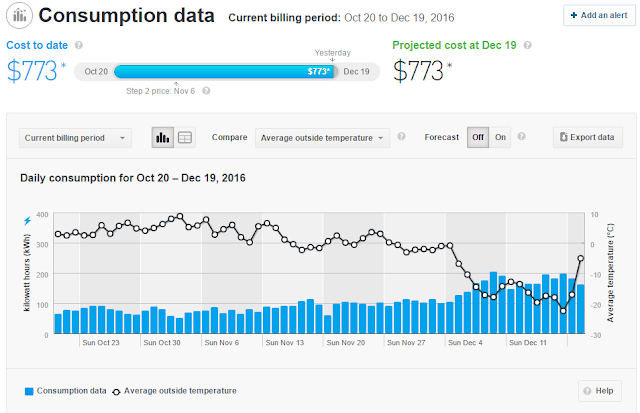
Task: Turn Forecast on
Action: click(x=500, y=138)
